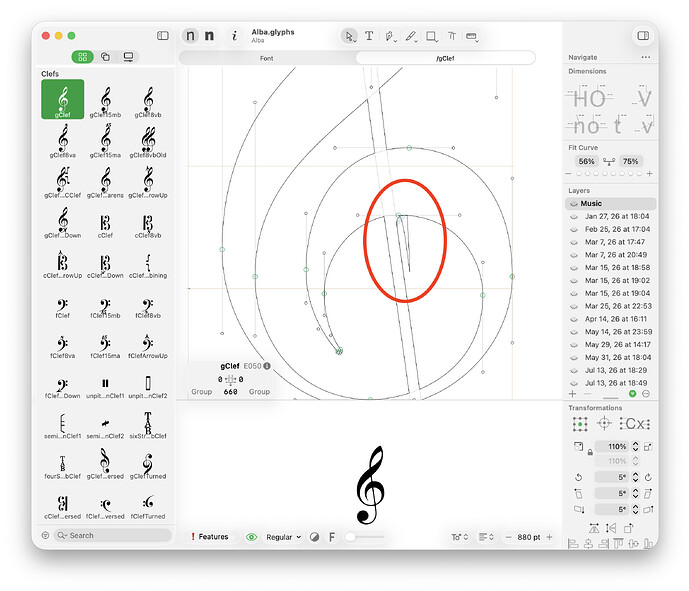Image resolution: width=689 pixels, height=591 pixels.
Task: Switch to regular weight n master
Action: point(190,36)
